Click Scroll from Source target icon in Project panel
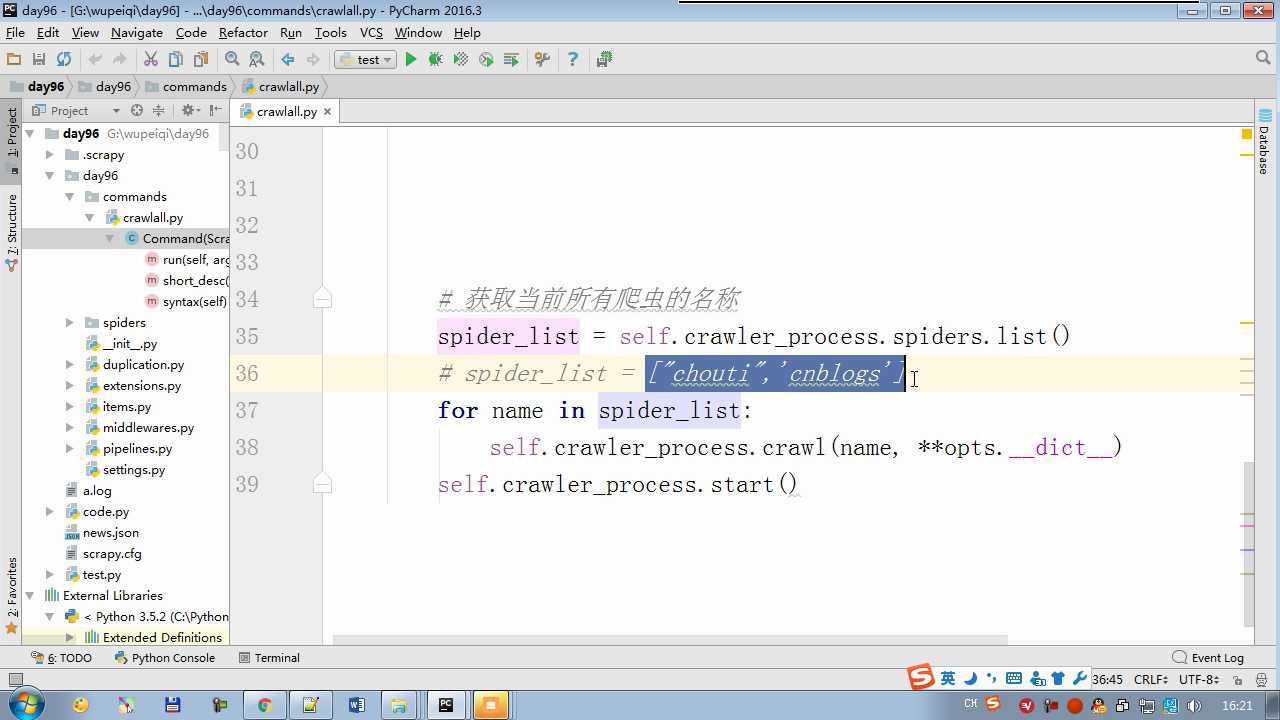1280x720 pixels. [137, 110]
